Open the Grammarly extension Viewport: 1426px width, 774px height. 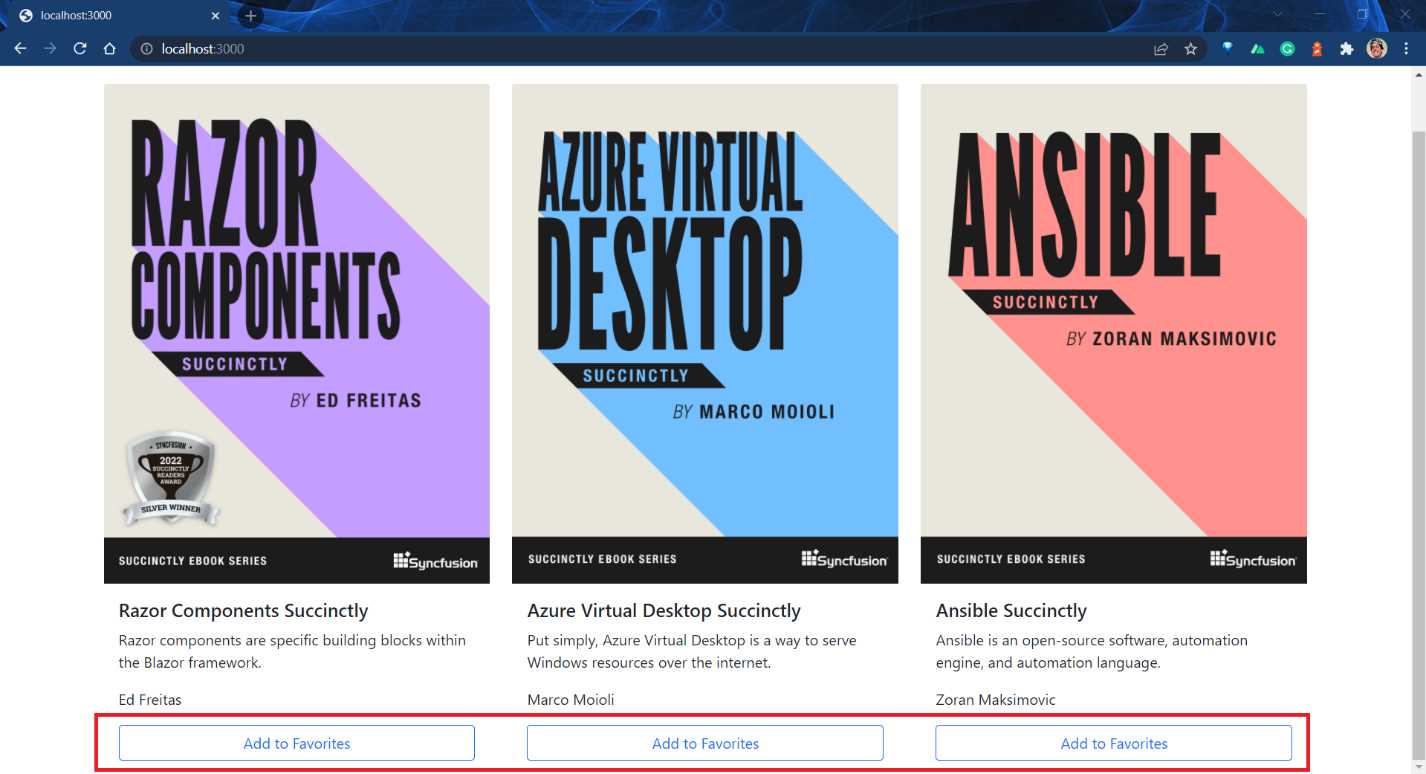click(1287, 48)
